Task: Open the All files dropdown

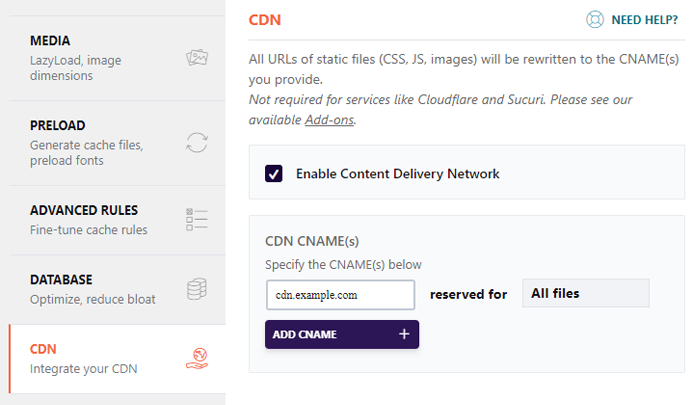Action: pos(586,293)
